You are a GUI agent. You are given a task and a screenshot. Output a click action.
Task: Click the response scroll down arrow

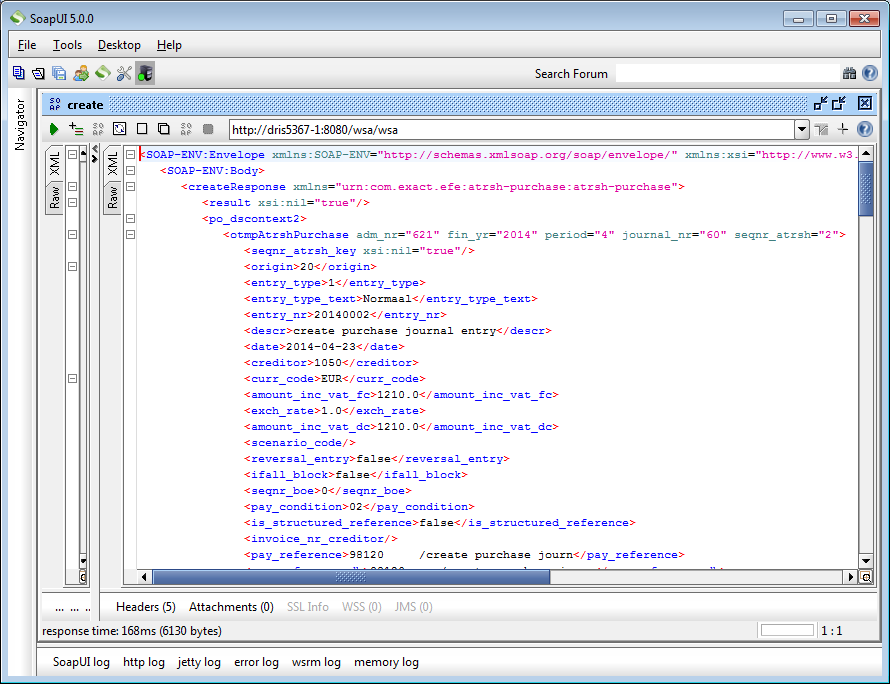coord(866,561)
